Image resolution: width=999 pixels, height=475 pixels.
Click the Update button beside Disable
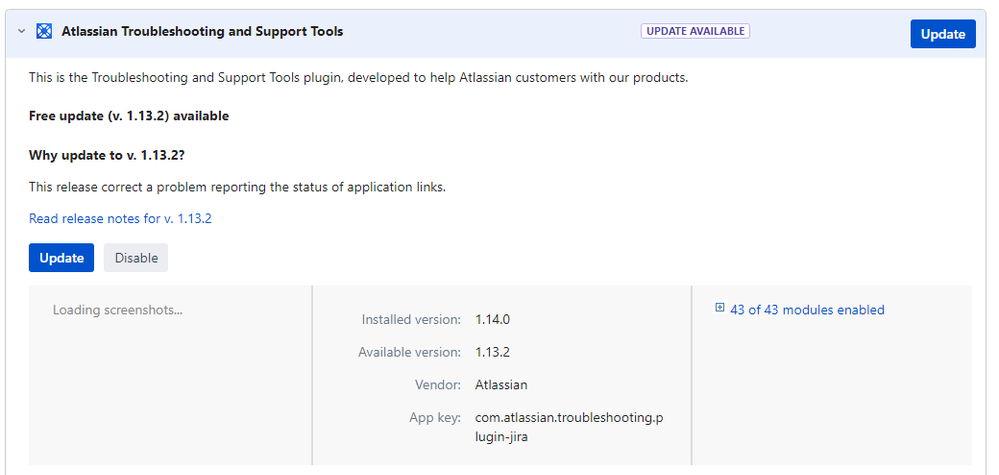(x=61, y=258)
